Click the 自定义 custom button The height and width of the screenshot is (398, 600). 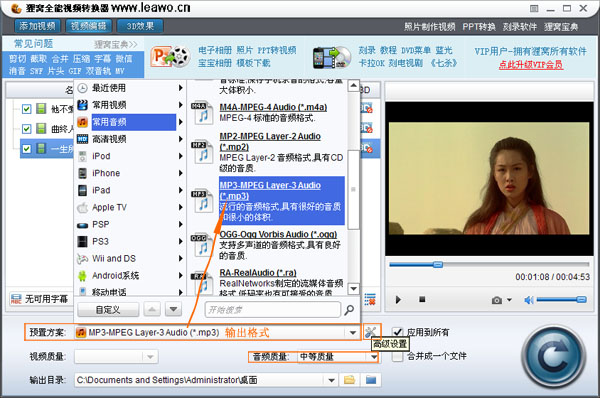pos(108,309)
